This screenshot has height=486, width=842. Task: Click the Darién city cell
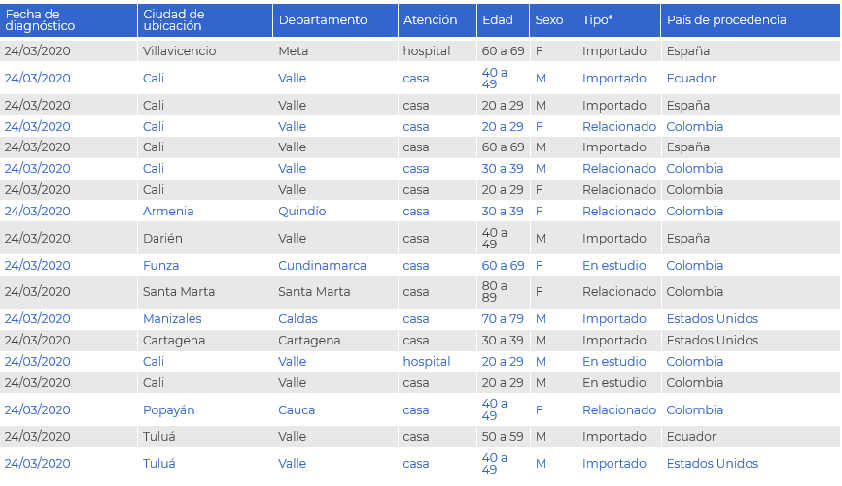point(163,239)
